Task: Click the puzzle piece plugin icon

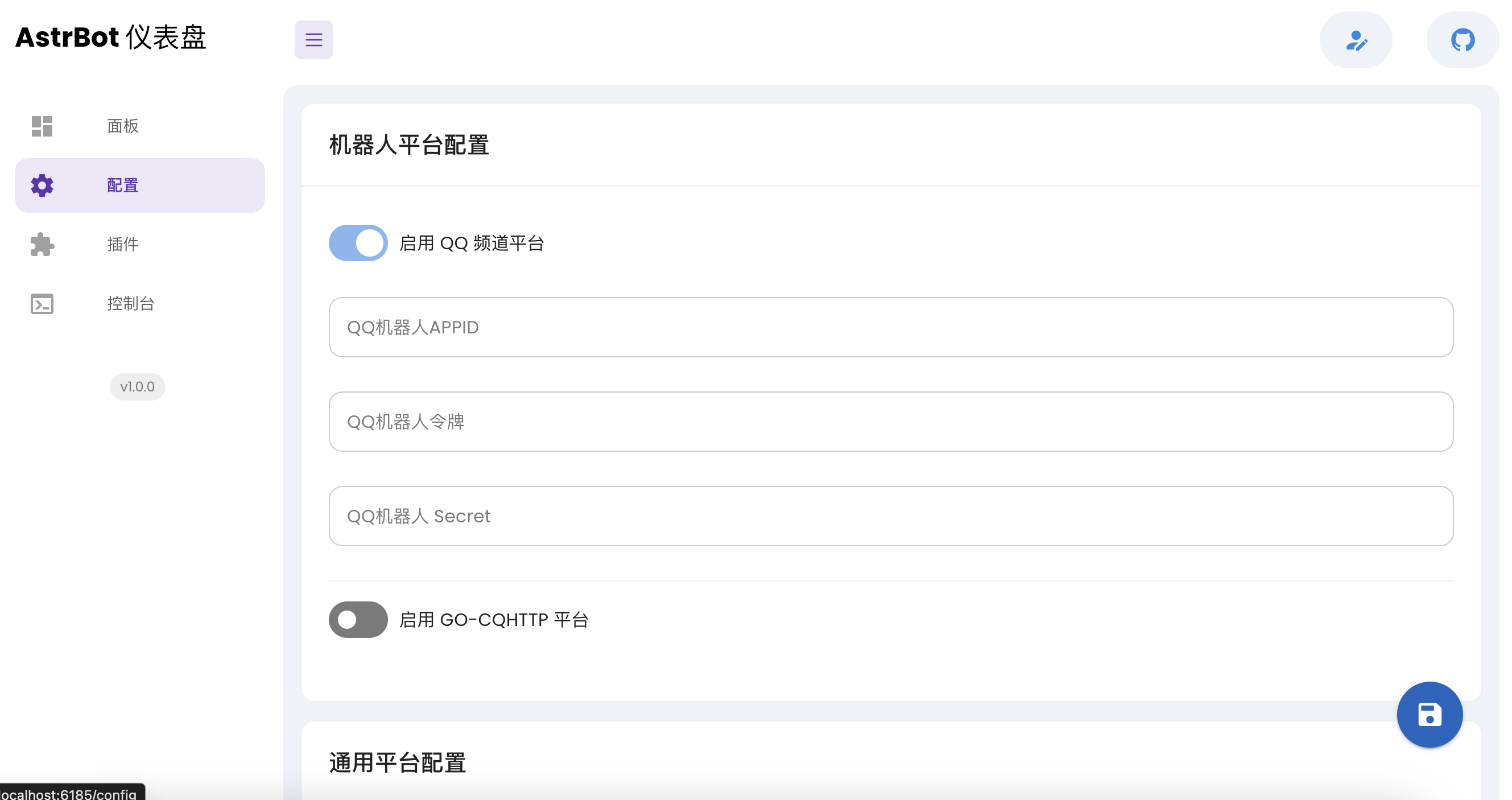Action: (42, 245)
